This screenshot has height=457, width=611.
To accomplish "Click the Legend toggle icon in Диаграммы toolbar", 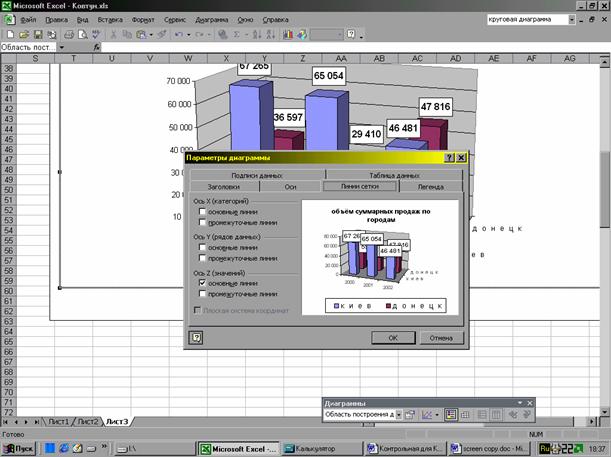I will click(x=452, y=414).
